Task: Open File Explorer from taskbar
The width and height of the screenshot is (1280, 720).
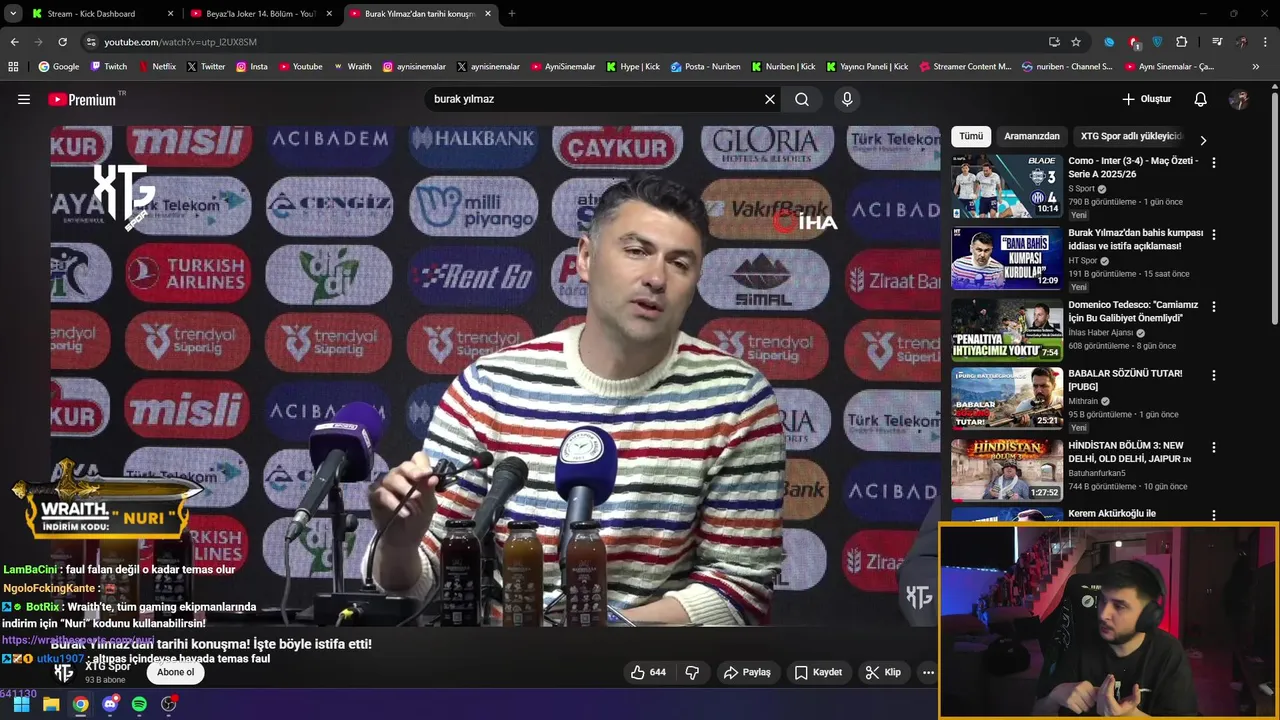Action: pos(51,704)
